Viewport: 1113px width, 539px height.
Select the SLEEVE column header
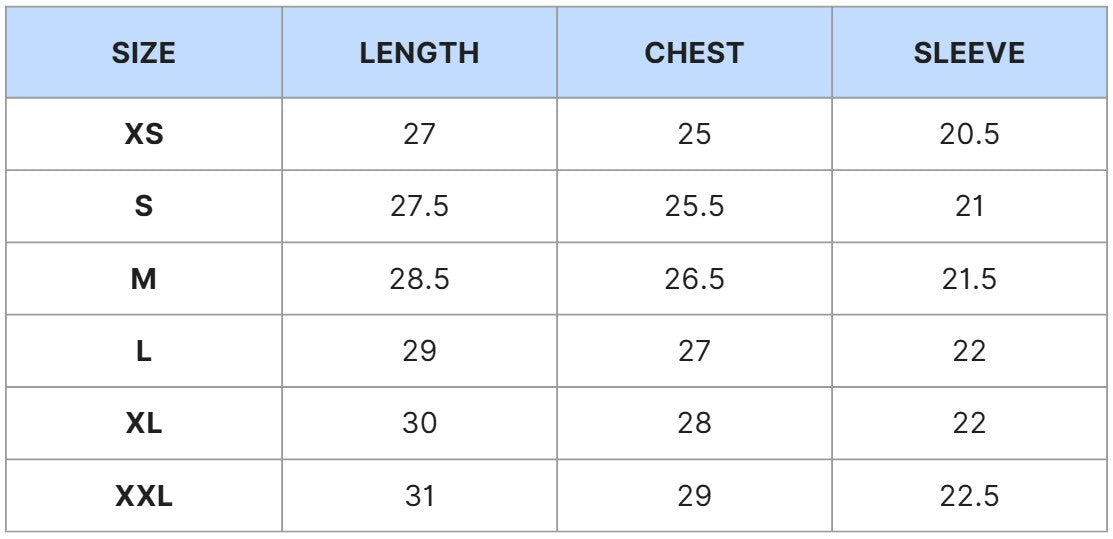(x=969, y=53)
